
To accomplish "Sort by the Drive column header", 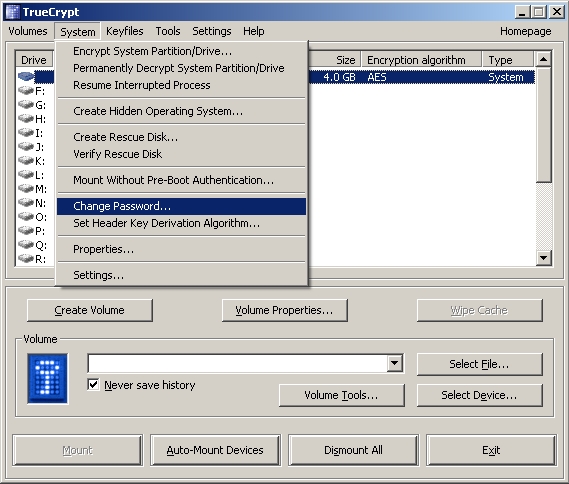I will [34, 60].
